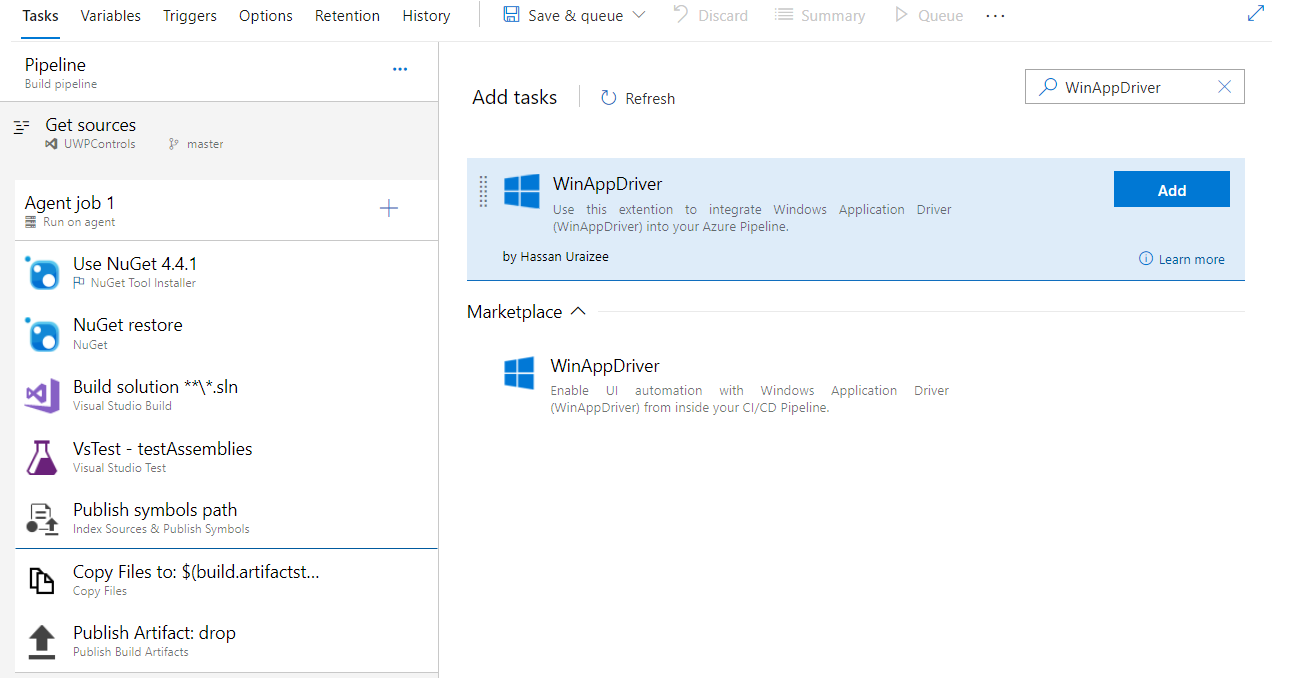This screenshot has width=1290, height=678.
Task: Click the Refresh circular arrow icon
Action: pyautogui.click(x=608, y=98)
